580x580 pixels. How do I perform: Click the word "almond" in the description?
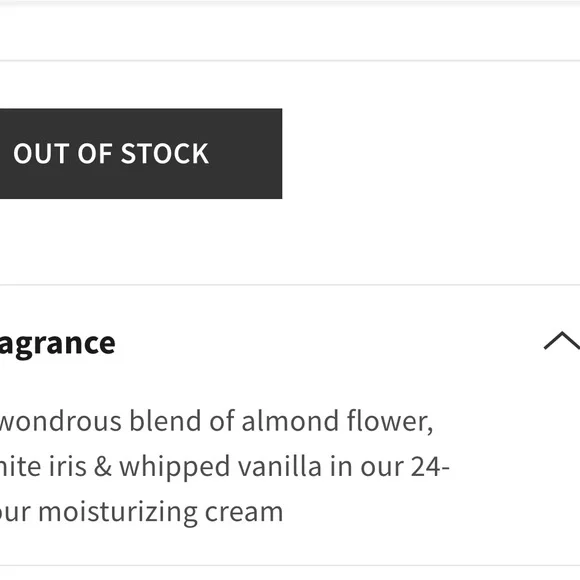(290, 421)
